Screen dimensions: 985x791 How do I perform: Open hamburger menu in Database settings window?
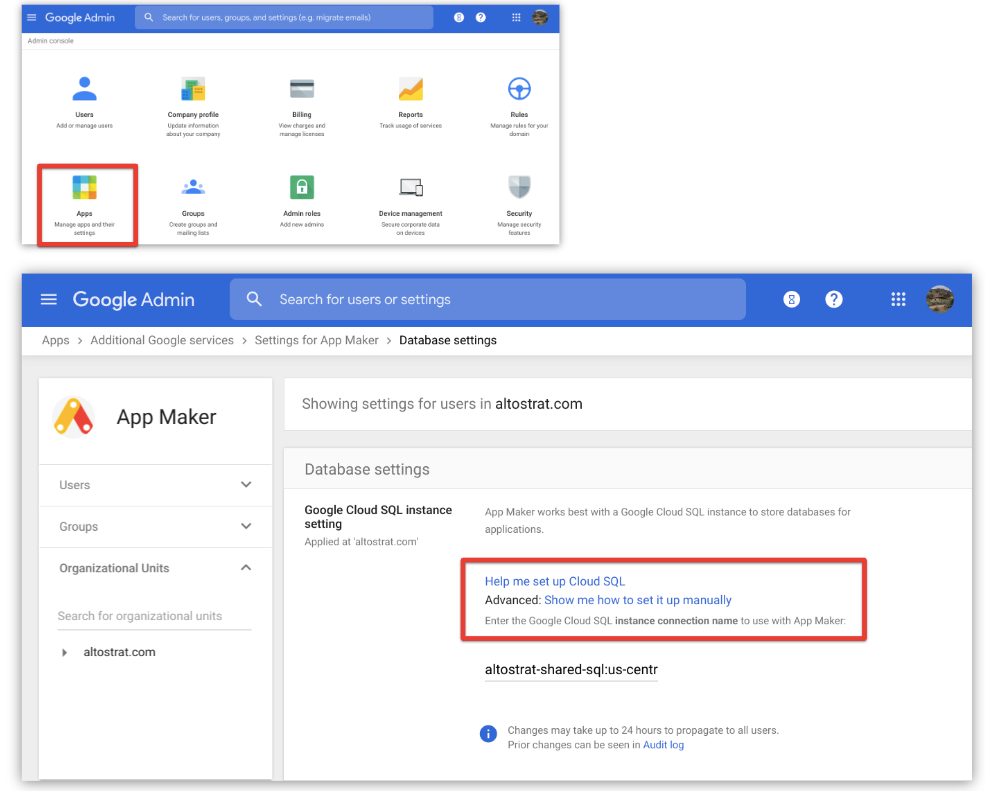pyautogui.click(x=48, y=300)
